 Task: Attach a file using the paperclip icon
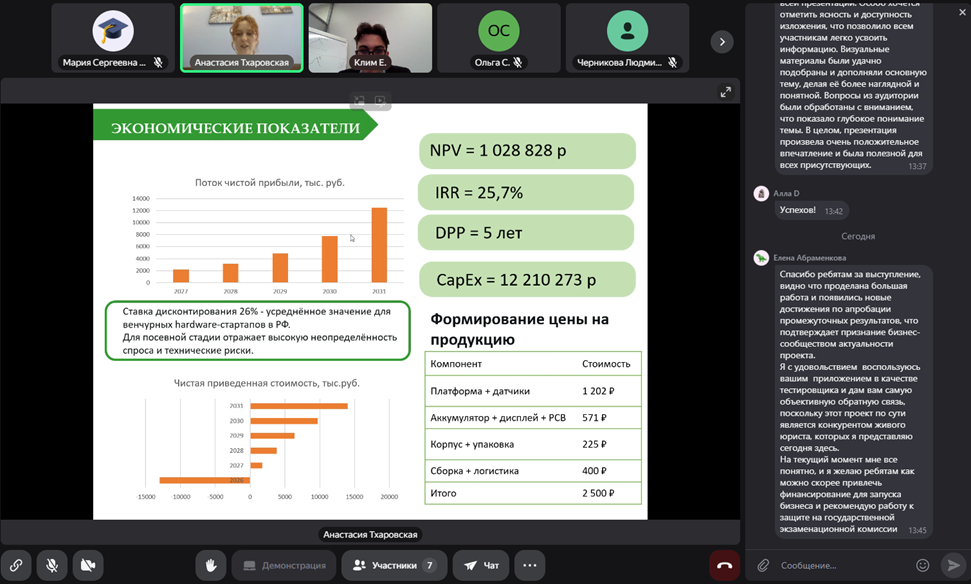pyautogui.click(x=762, y=565)
